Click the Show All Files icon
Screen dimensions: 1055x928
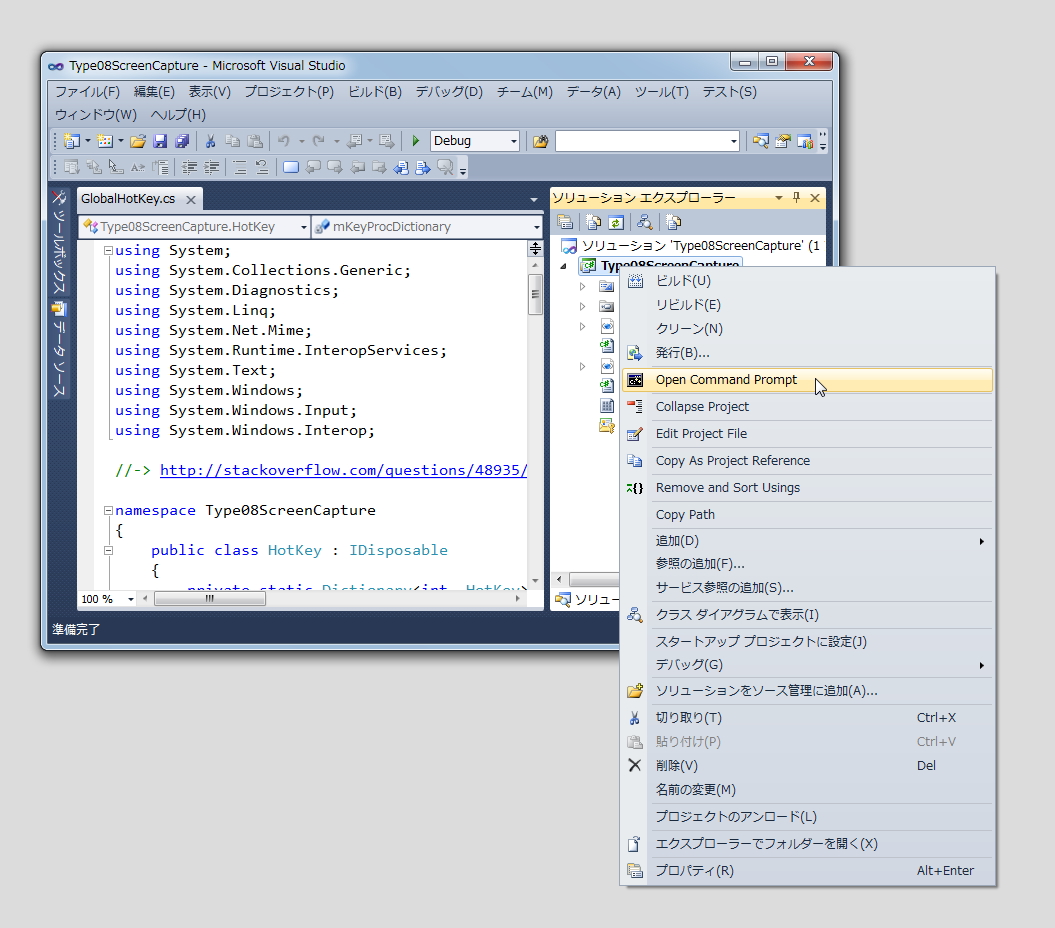[594, 221]
